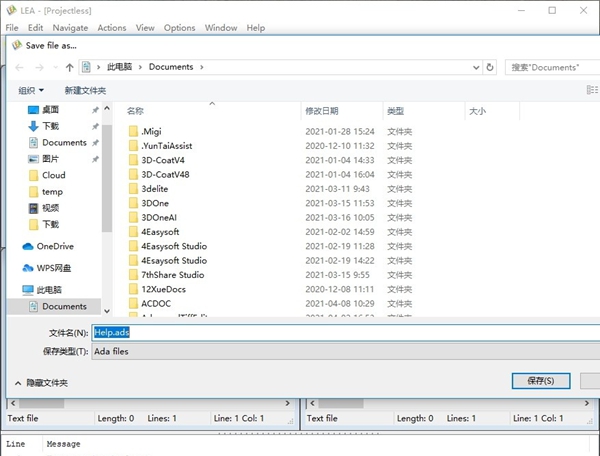Select the 12XueDocs folder icon
Viewport: 600px width, 456px height.
point(133,289)
